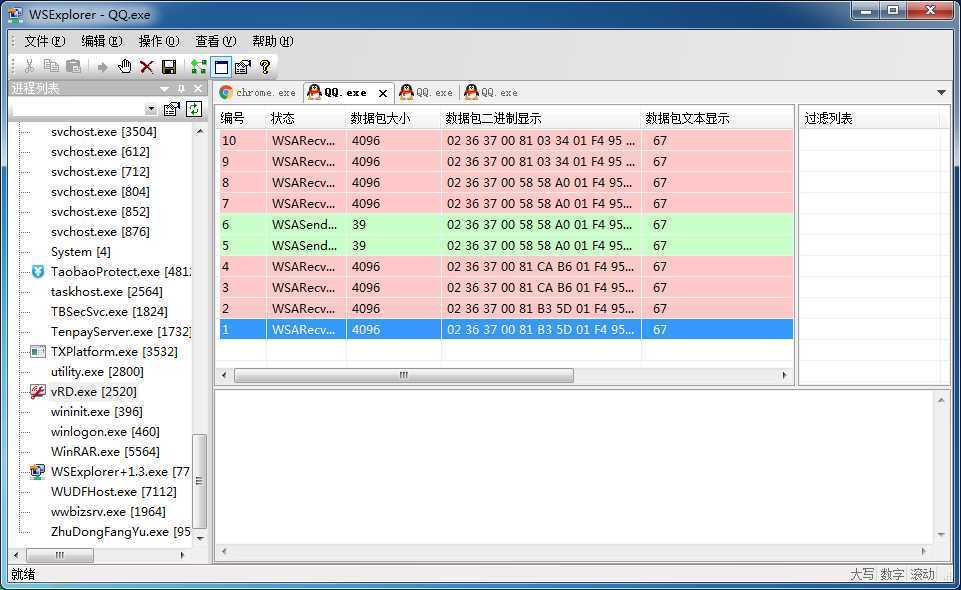Open the 文件(F) menu
Screen dimensions: 961x590
(x=44, y=41)
